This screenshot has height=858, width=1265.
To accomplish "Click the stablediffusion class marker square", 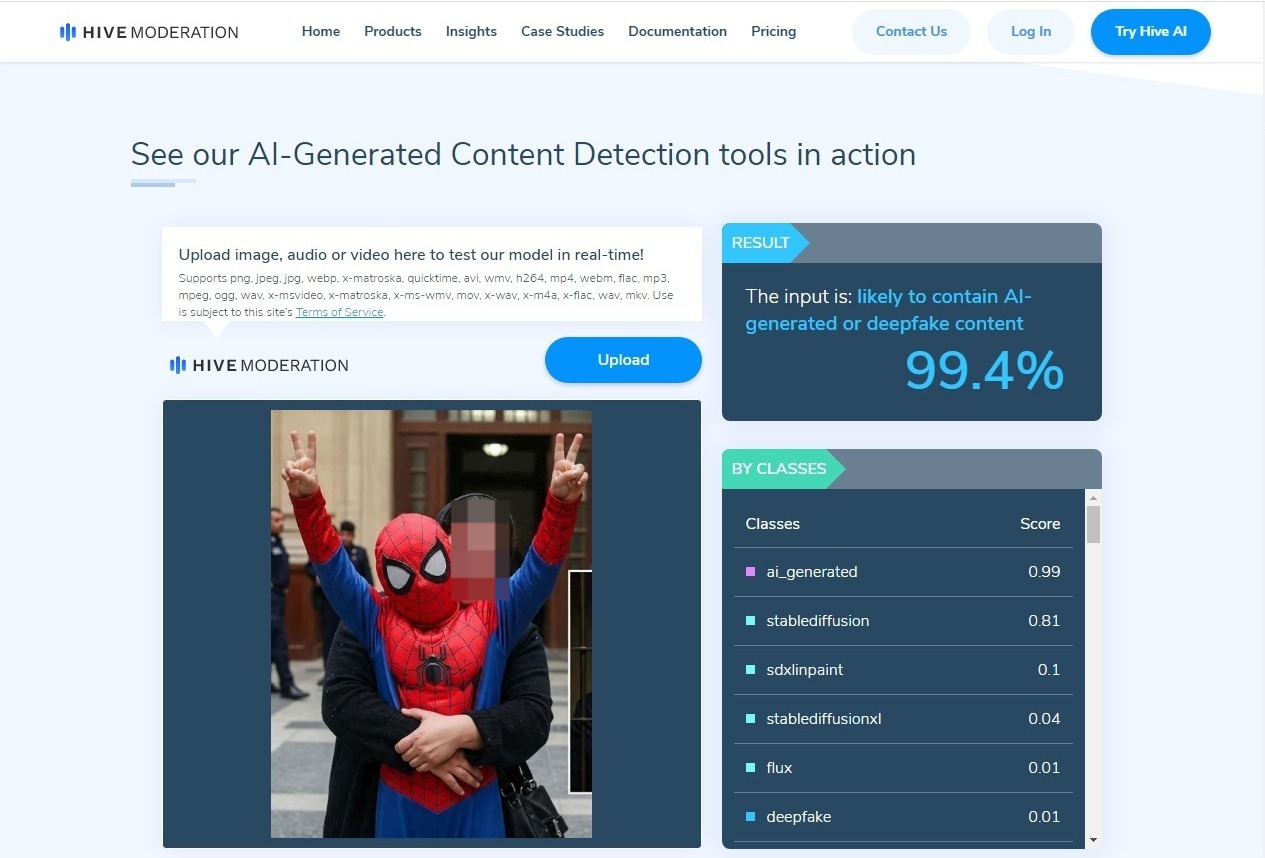I will point(751,621).
